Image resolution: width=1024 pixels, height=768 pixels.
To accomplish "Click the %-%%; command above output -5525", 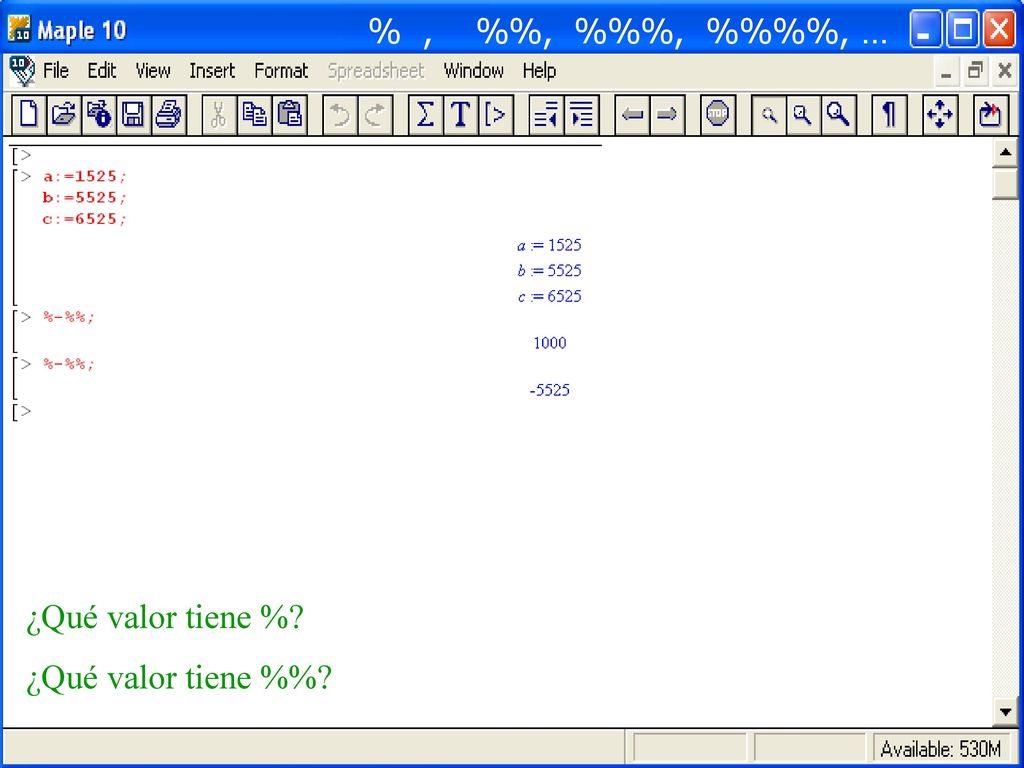I will click(69, 364).
